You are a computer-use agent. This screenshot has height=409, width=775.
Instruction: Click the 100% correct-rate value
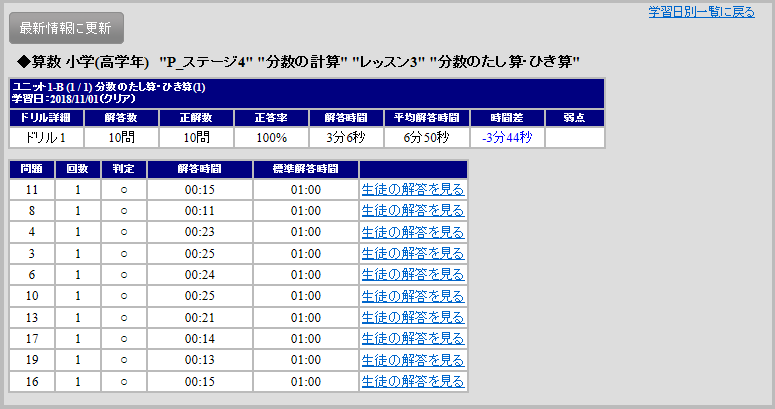[271, 137]
